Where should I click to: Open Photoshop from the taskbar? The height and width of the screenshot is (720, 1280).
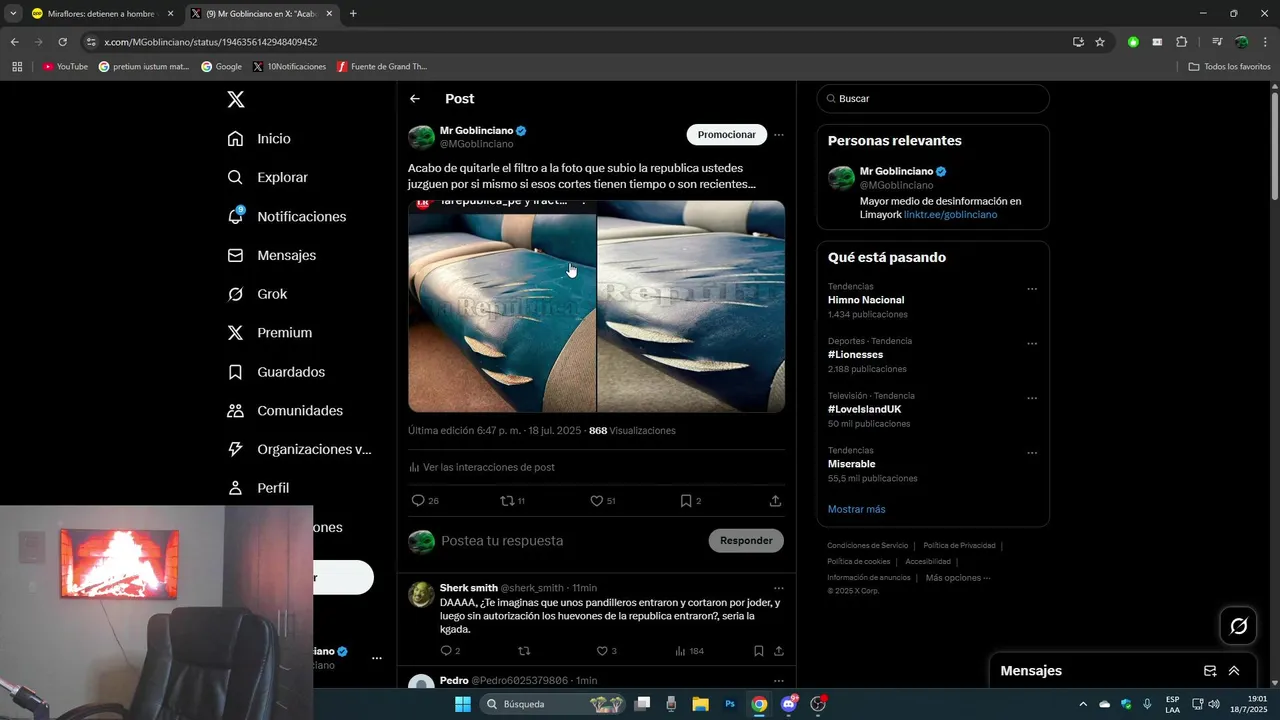point(730,704)
